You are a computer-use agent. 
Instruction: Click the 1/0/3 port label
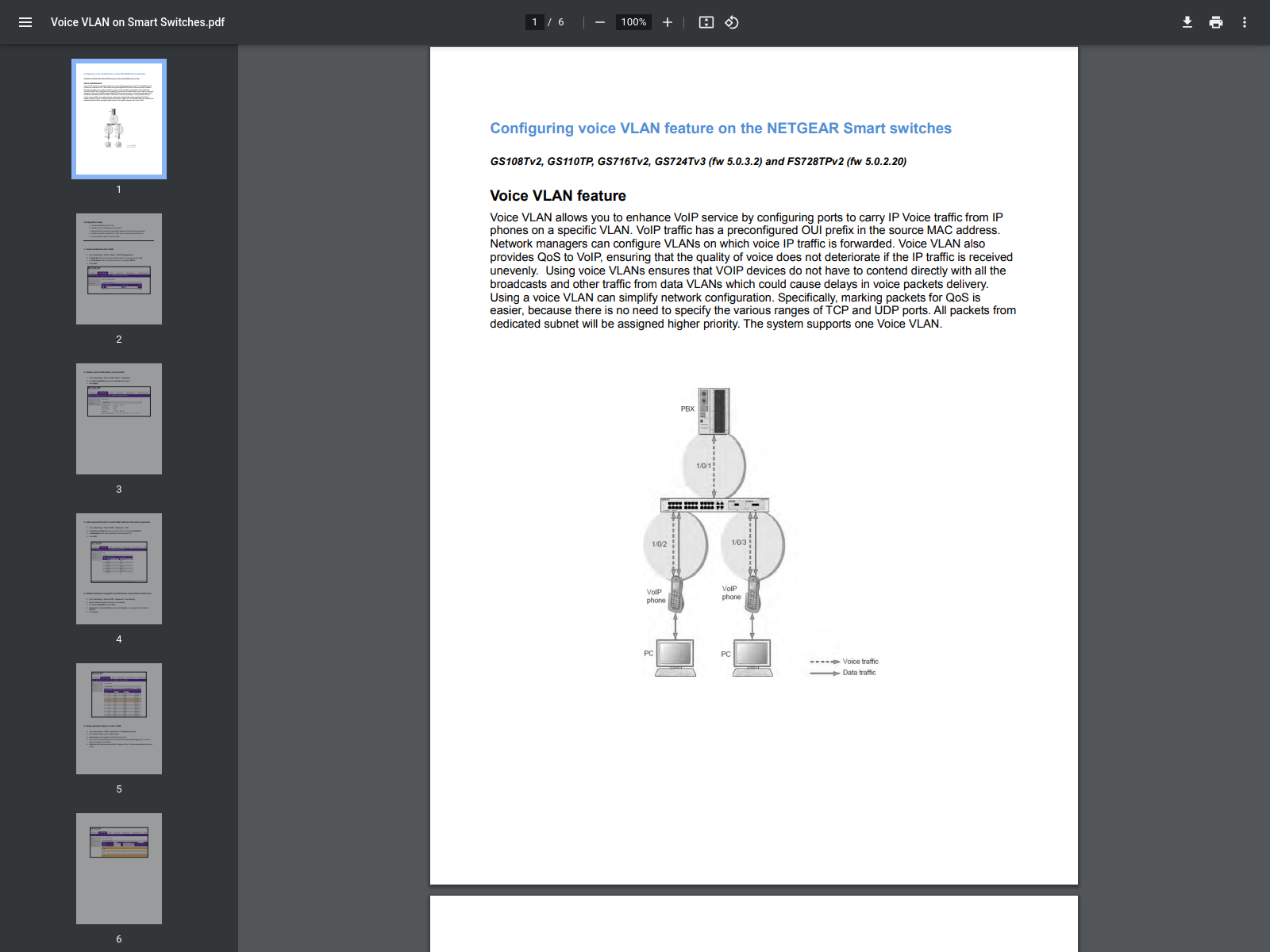tap(738, 543)
